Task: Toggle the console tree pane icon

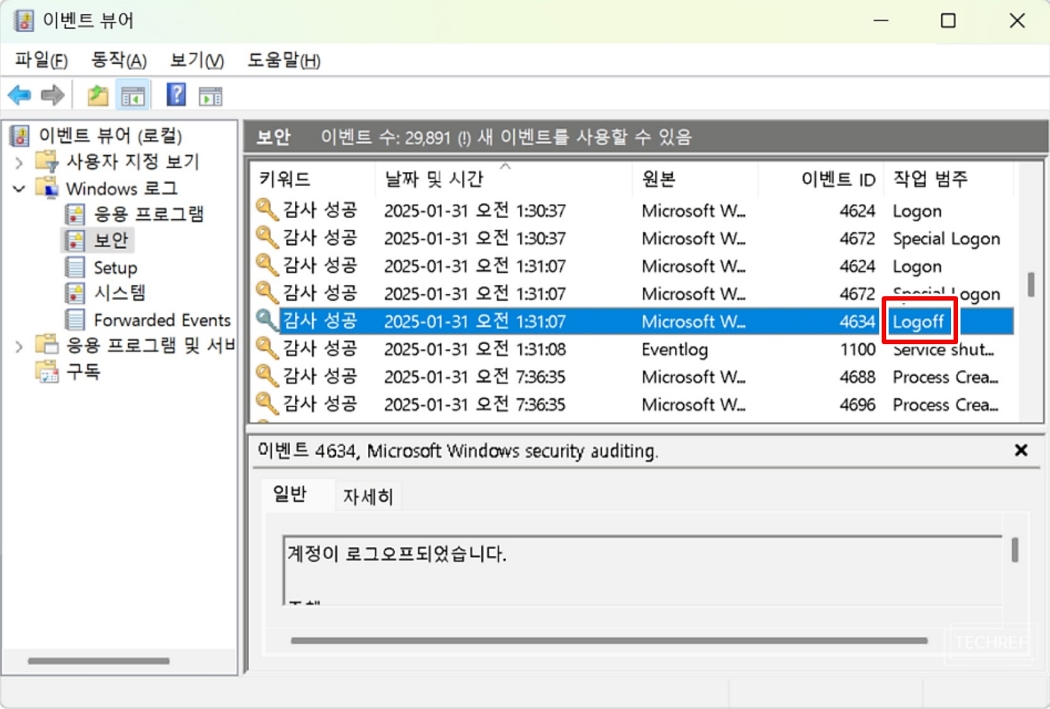Action: pos(133,96)
